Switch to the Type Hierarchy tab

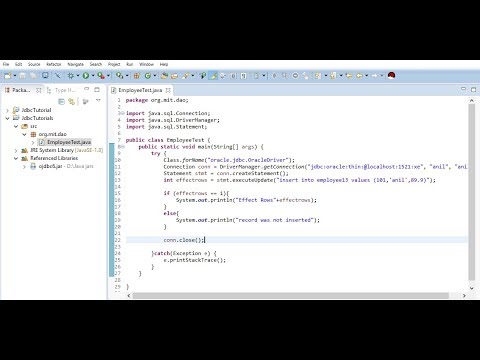[x=62, y=90]
